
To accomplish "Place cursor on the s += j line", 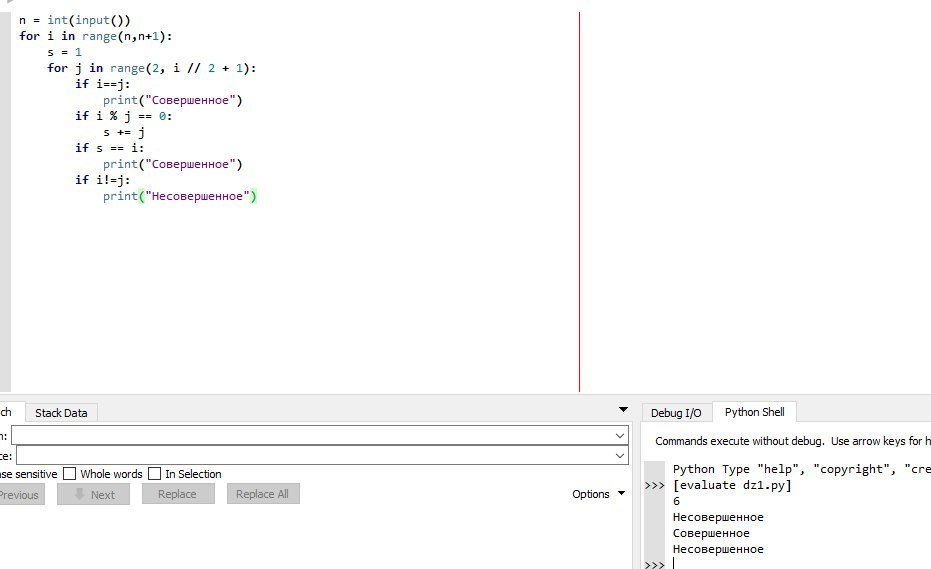I will [x=124, y=132].
